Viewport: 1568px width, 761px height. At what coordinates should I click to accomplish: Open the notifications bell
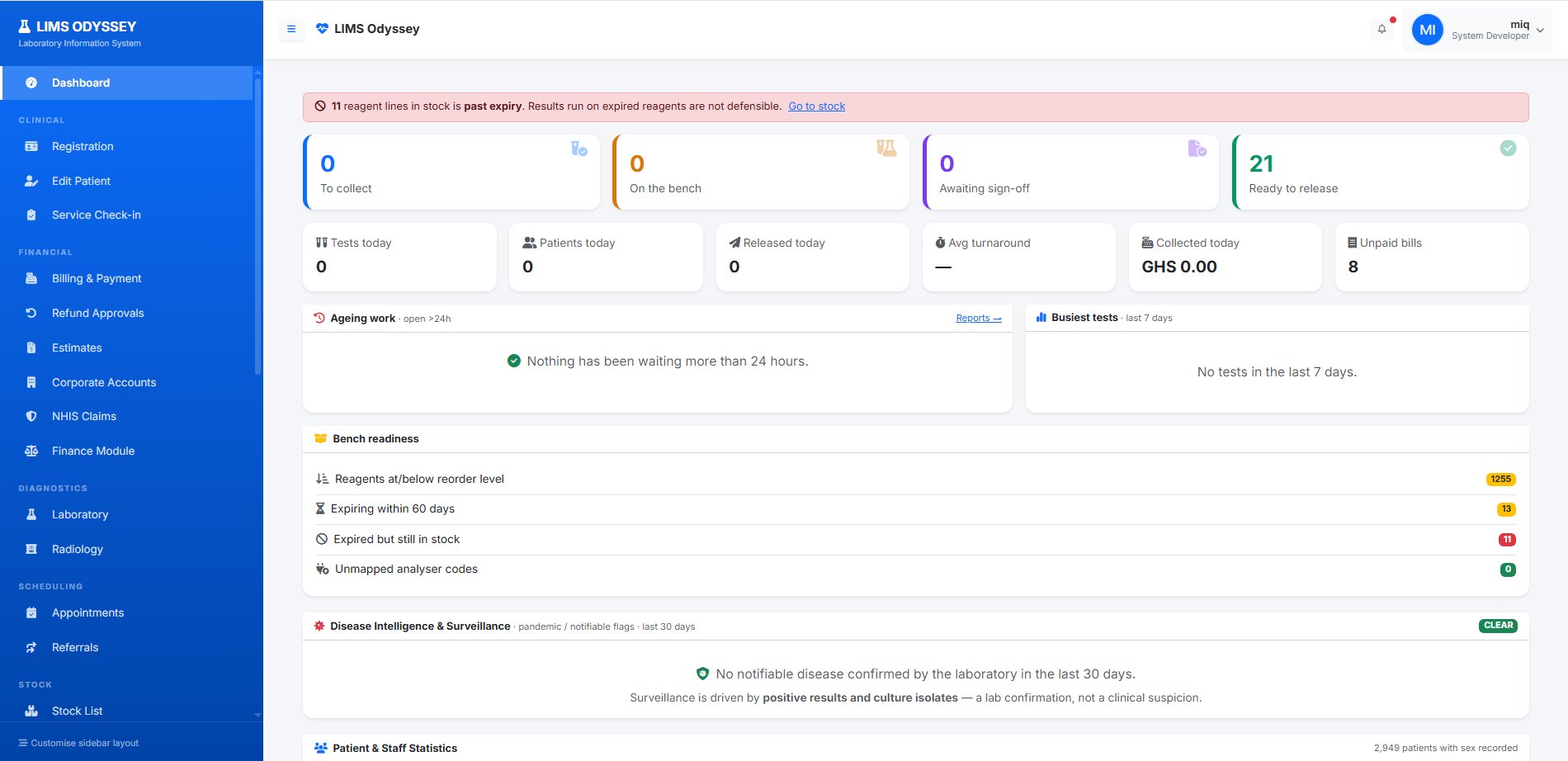pos(1381,29)
